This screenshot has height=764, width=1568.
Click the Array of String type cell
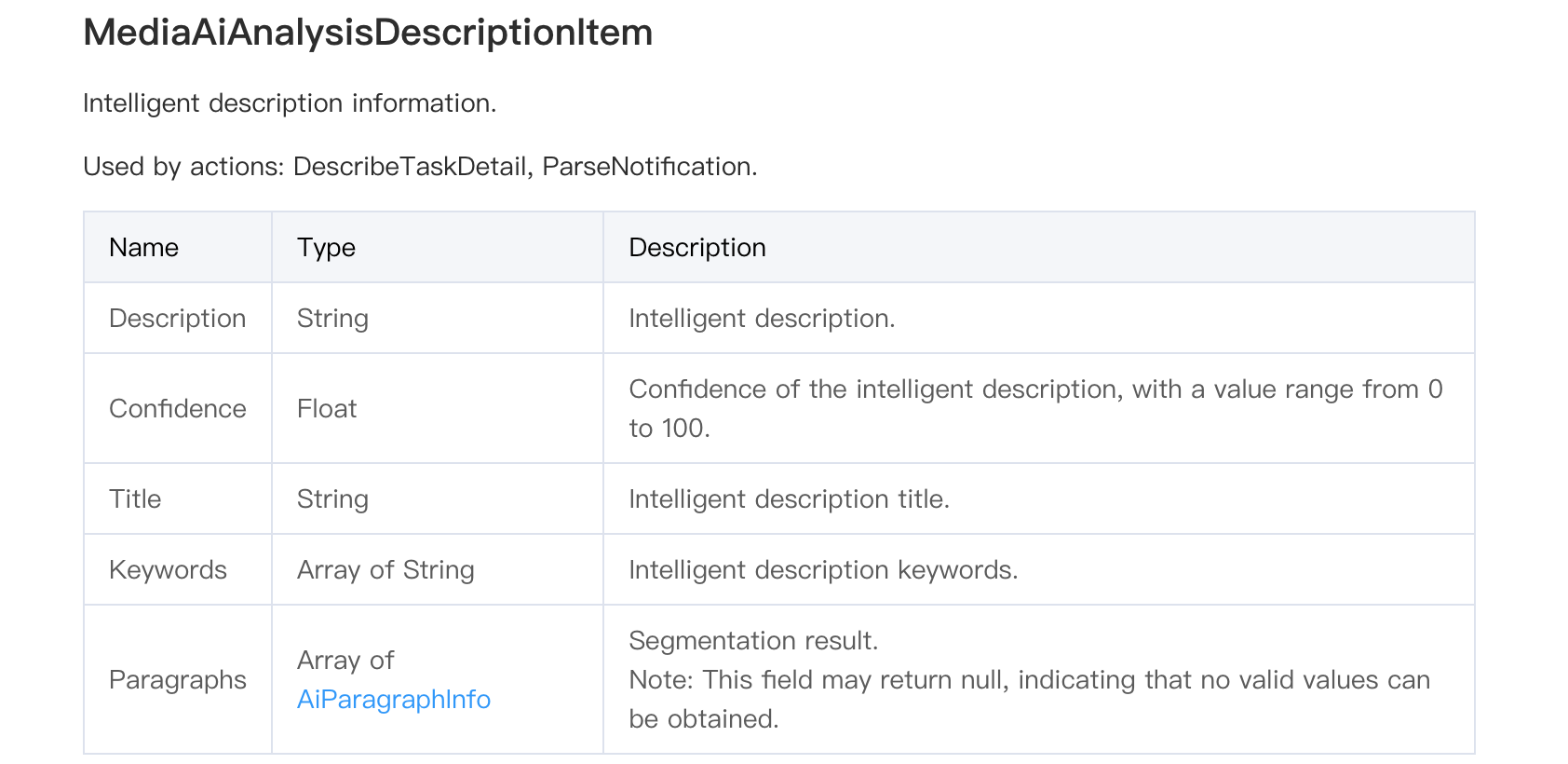point(385,569)
